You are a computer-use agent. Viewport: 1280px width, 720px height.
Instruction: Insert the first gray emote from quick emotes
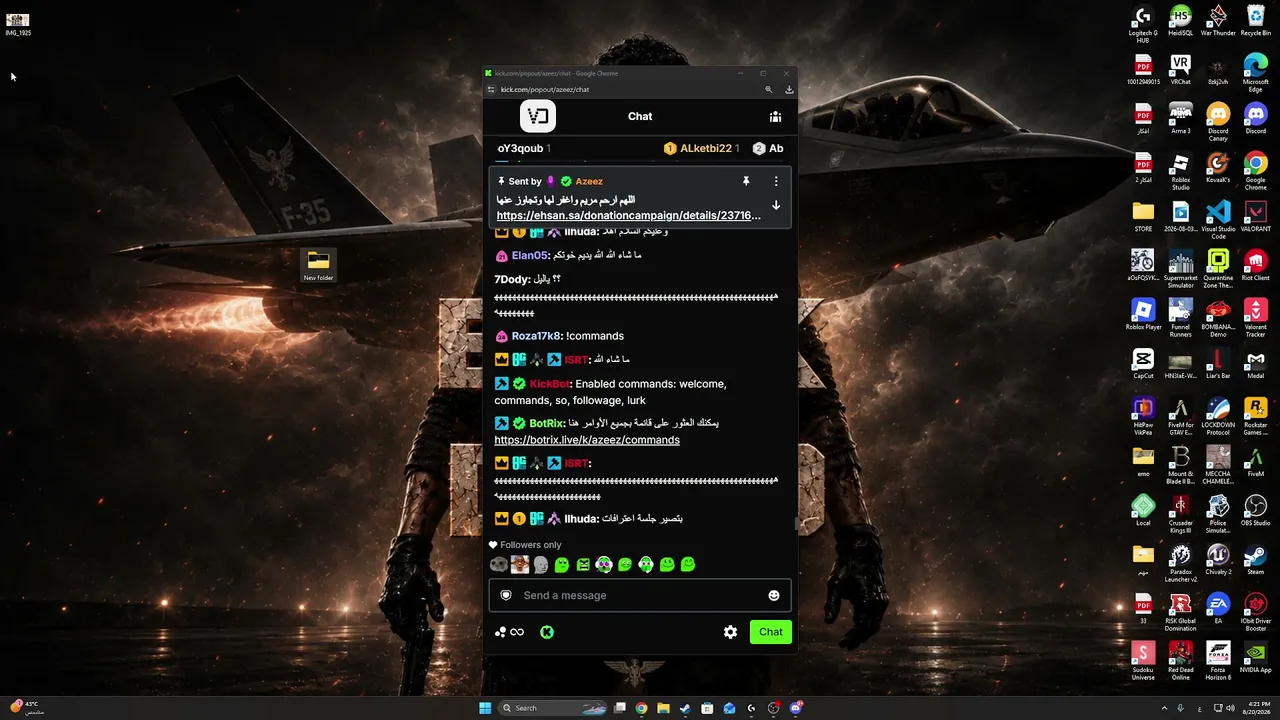coord(499,565)
